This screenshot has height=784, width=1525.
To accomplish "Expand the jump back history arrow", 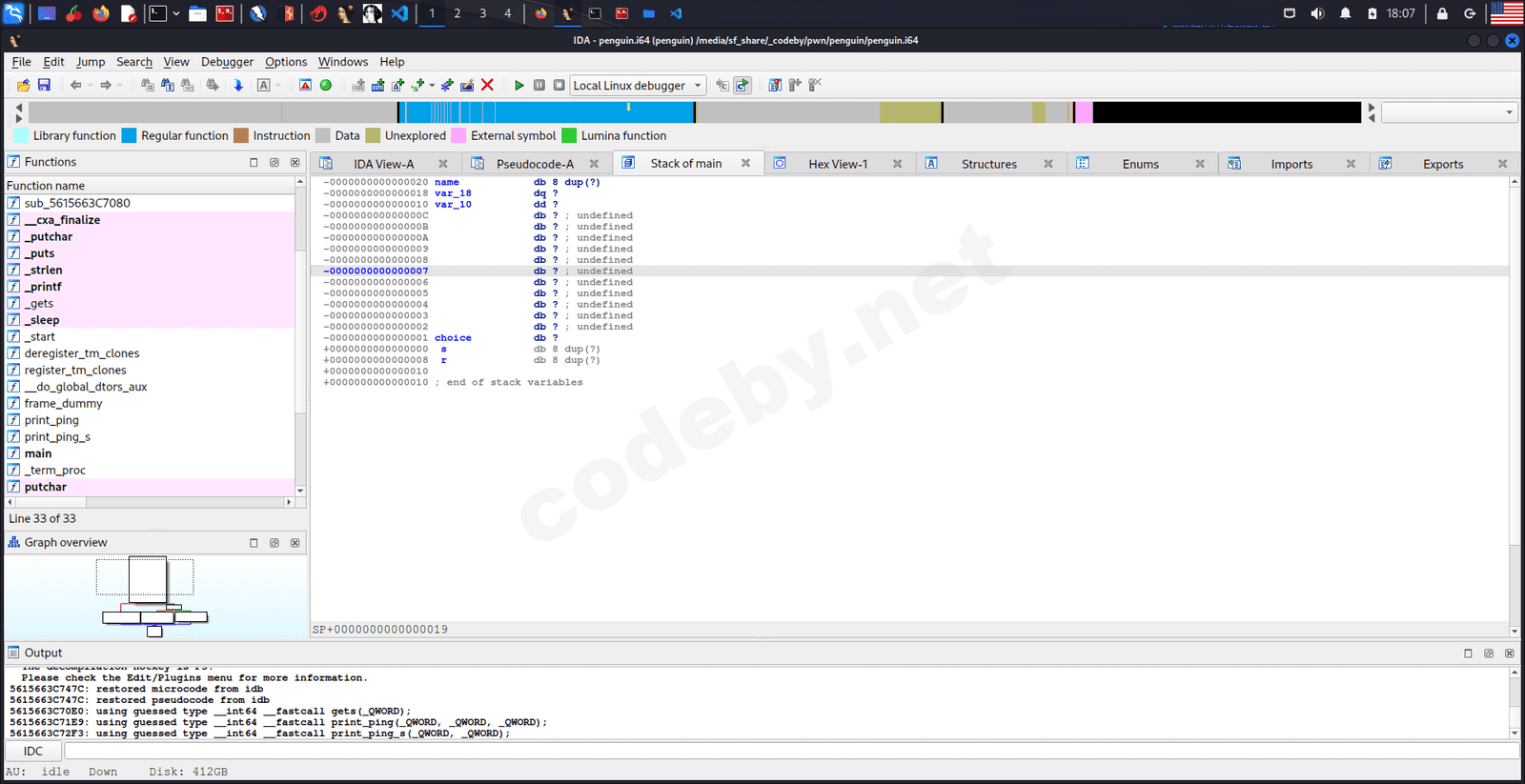I will tap(91, 86).
